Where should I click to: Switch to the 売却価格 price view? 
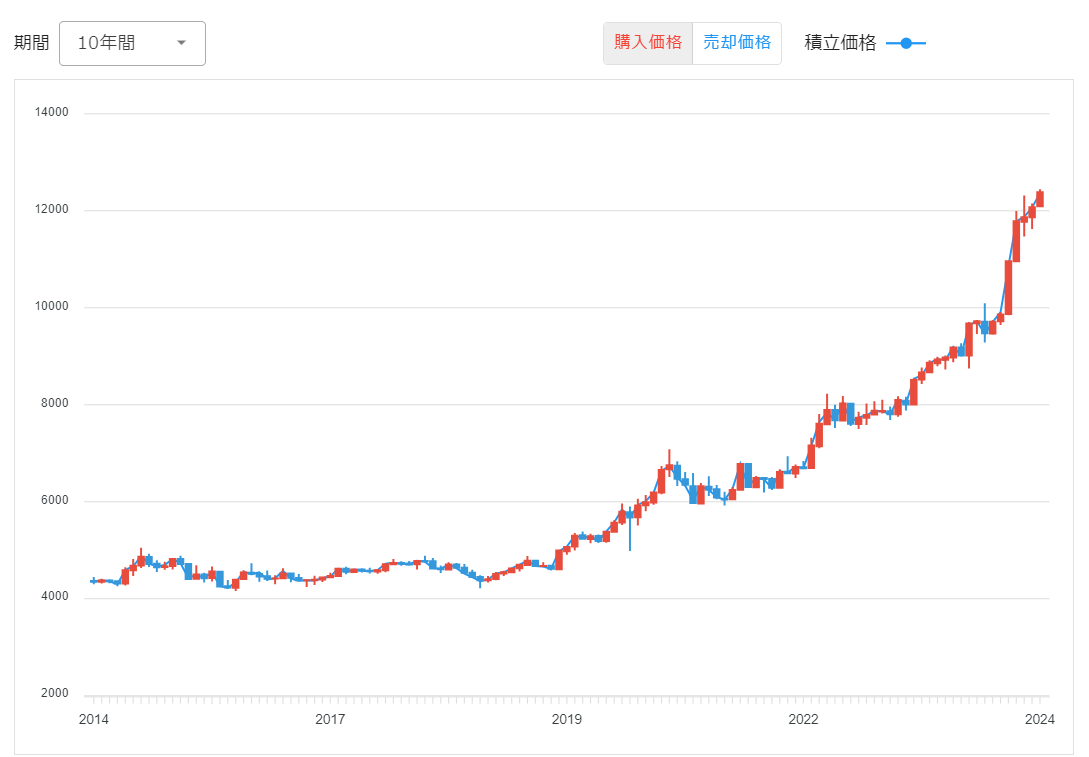pos(737,43)
